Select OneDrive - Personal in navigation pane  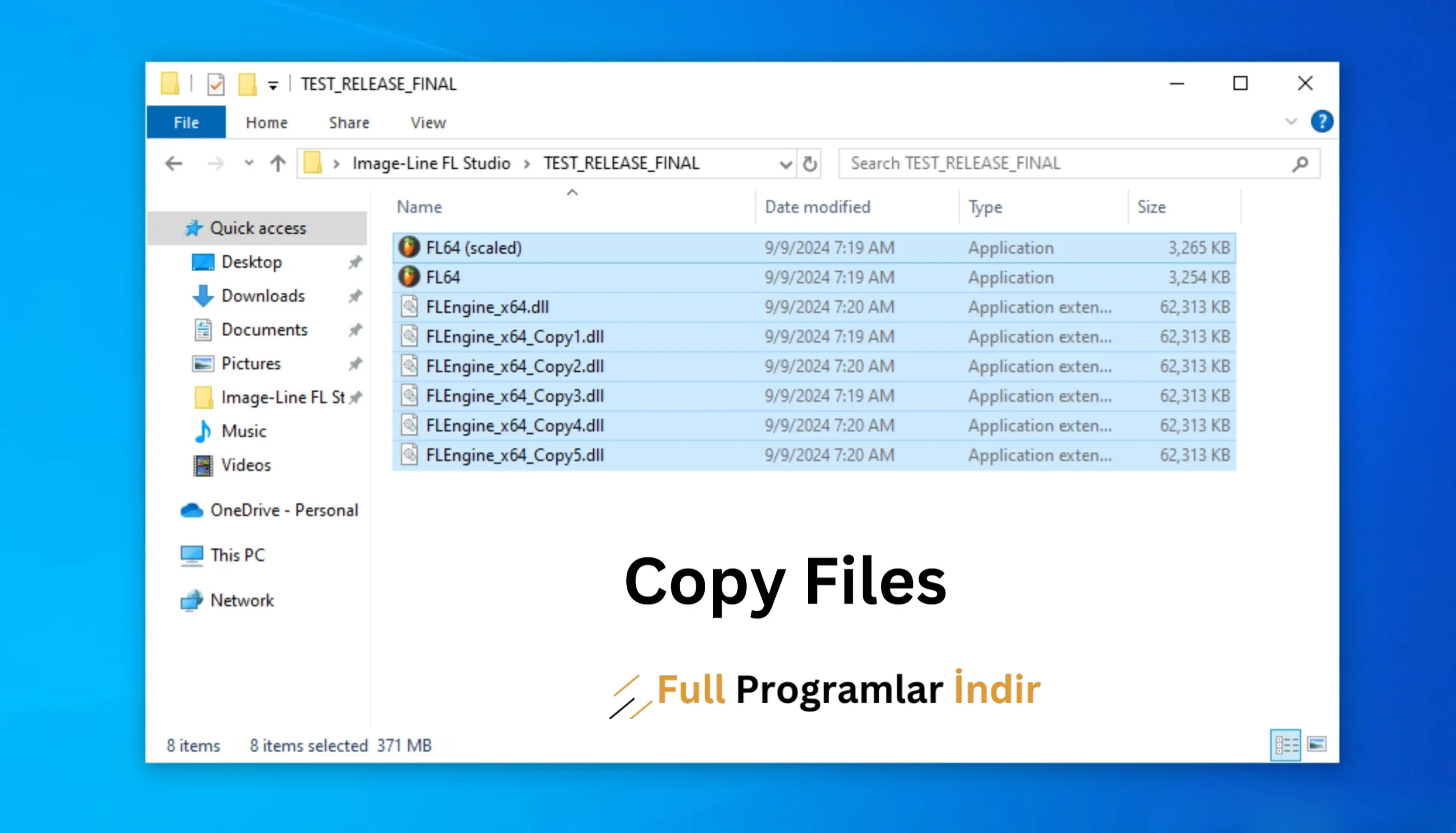coord(284,510)
